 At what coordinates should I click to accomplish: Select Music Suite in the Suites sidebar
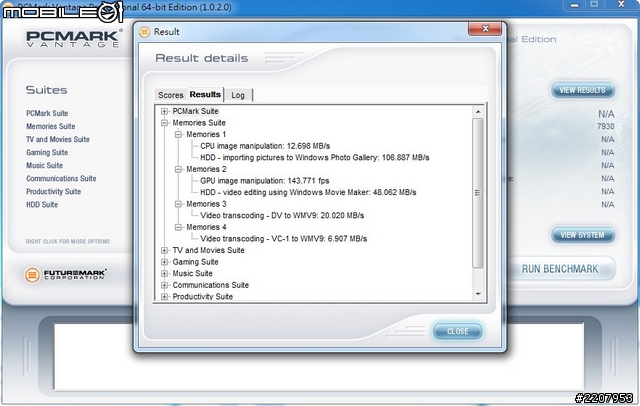click(44, 166)
